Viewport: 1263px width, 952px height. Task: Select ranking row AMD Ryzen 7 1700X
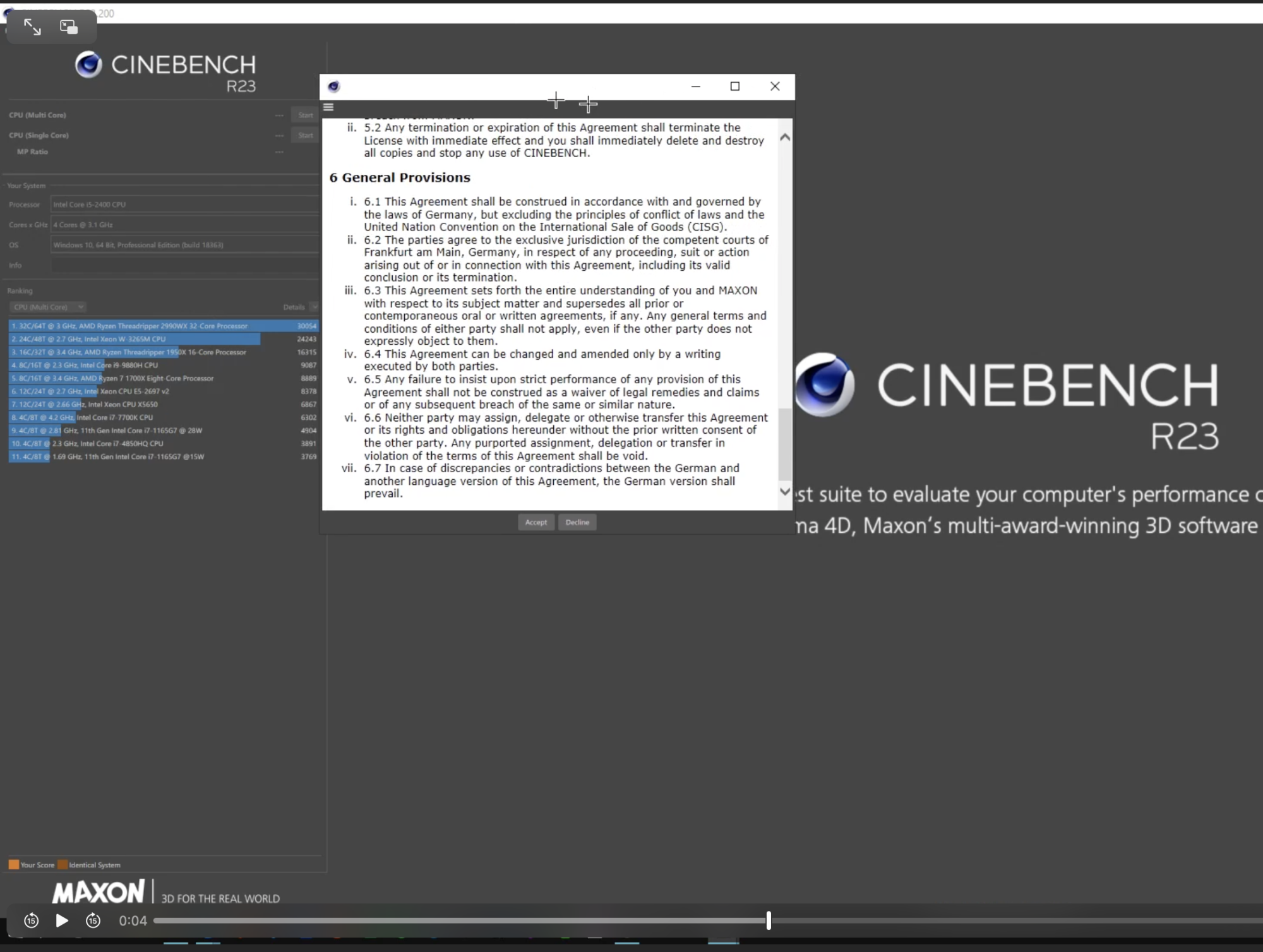[x=164, y=378]
